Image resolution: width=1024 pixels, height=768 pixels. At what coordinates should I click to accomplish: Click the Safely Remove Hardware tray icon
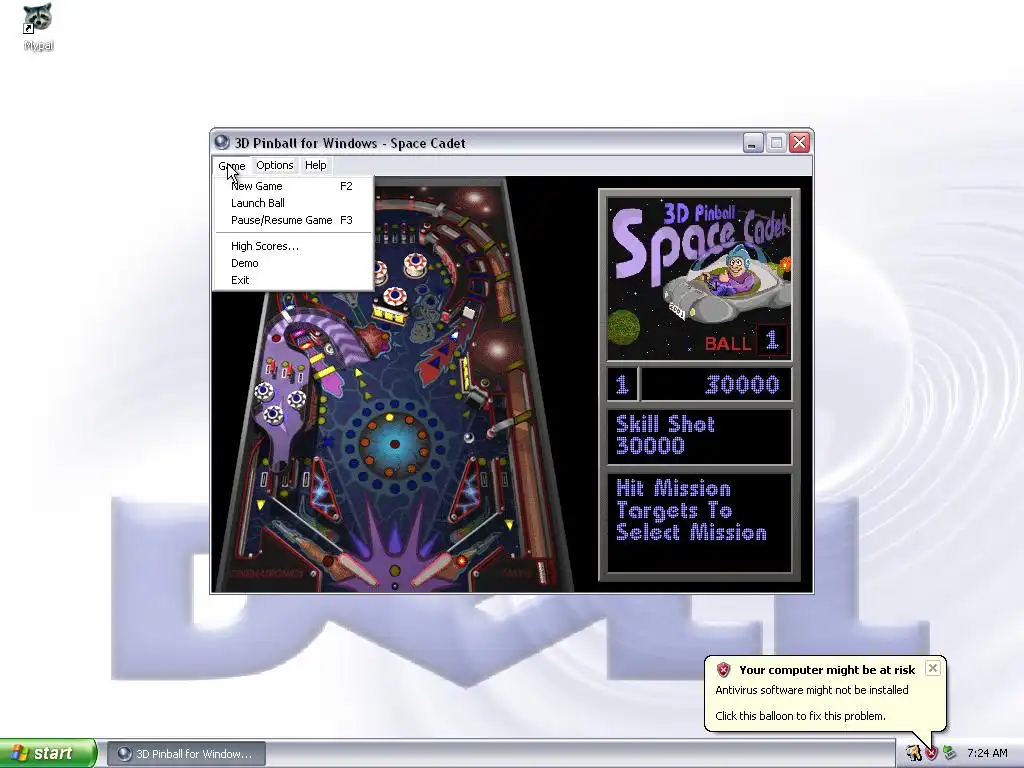point(949,754)
